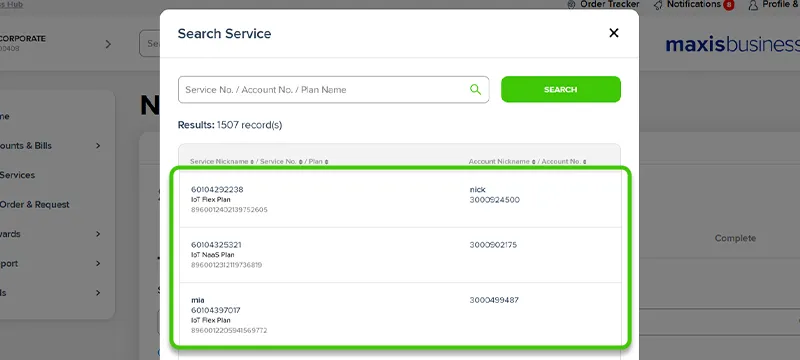The image size is (800, 360).
Task: Click SIM number 8960012402139752605
Action: tap(229, 210)
